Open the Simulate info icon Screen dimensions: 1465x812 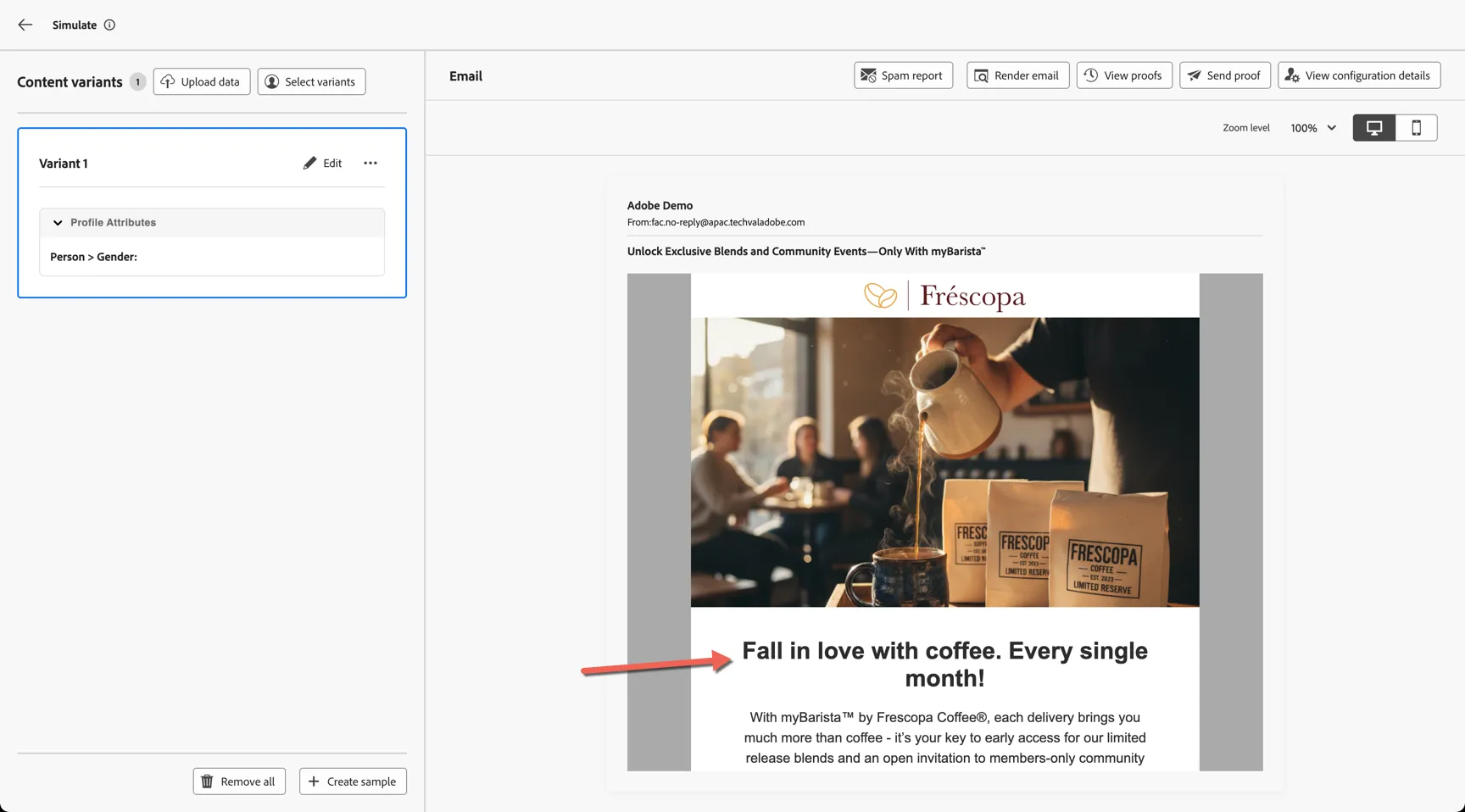tap(109, 25)
